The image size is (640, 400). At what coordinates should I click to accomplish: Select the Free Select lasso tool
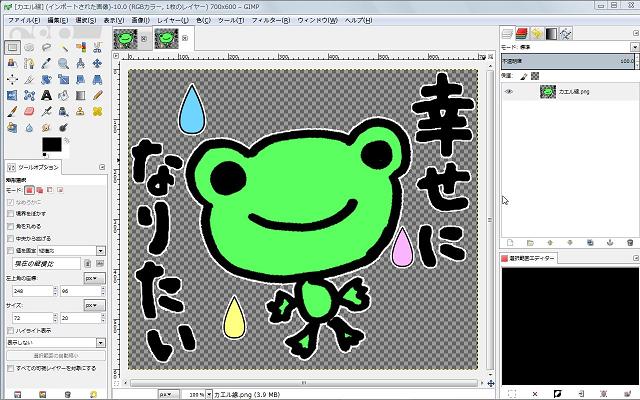click(x=46, y=47)
